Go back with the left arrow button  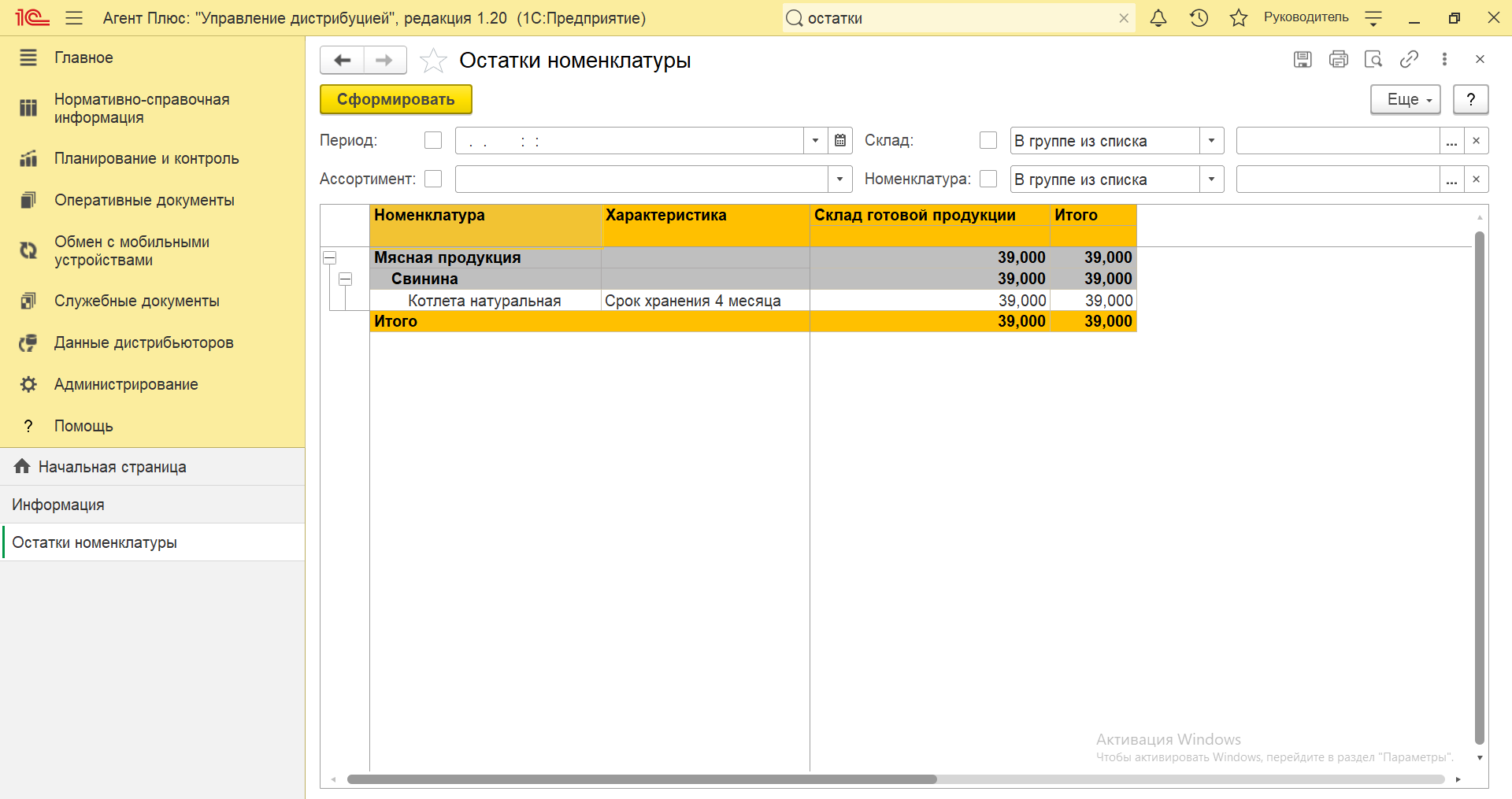click(x=342, y=60)
